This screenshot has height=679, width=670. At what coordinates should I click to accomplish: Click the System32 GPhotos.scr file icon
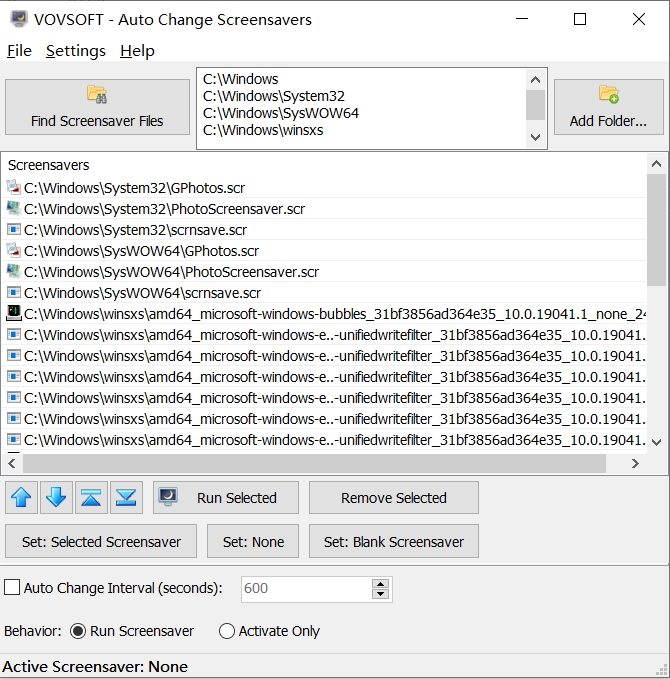(13, 188)
